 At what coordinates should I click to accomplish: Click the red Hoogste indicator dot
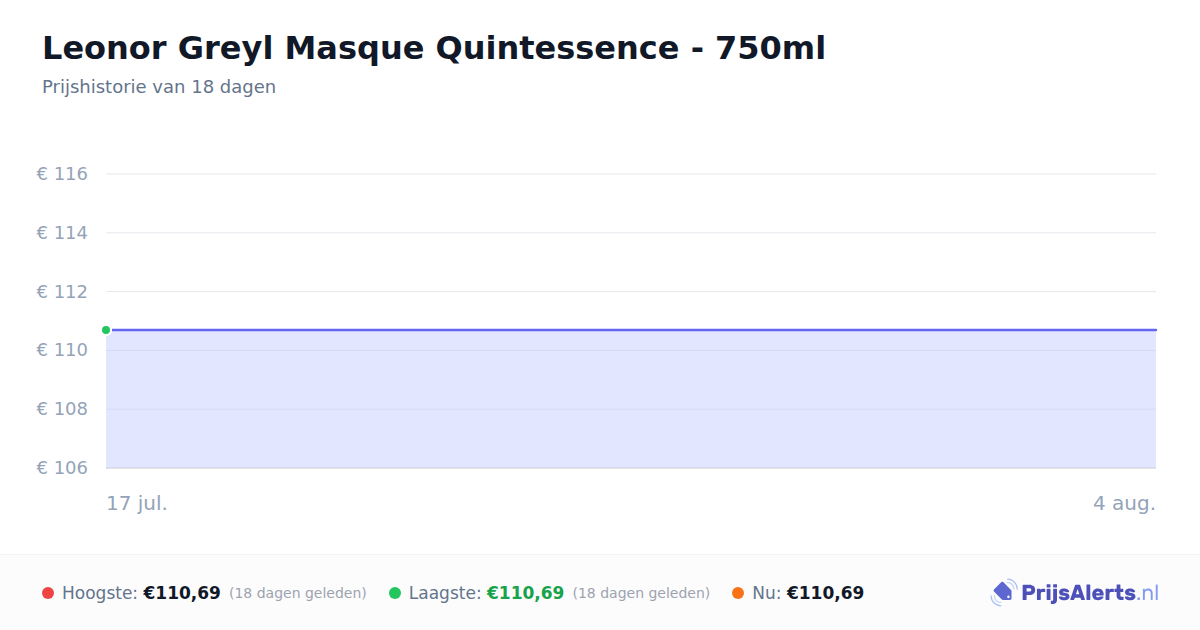point(48,593)
